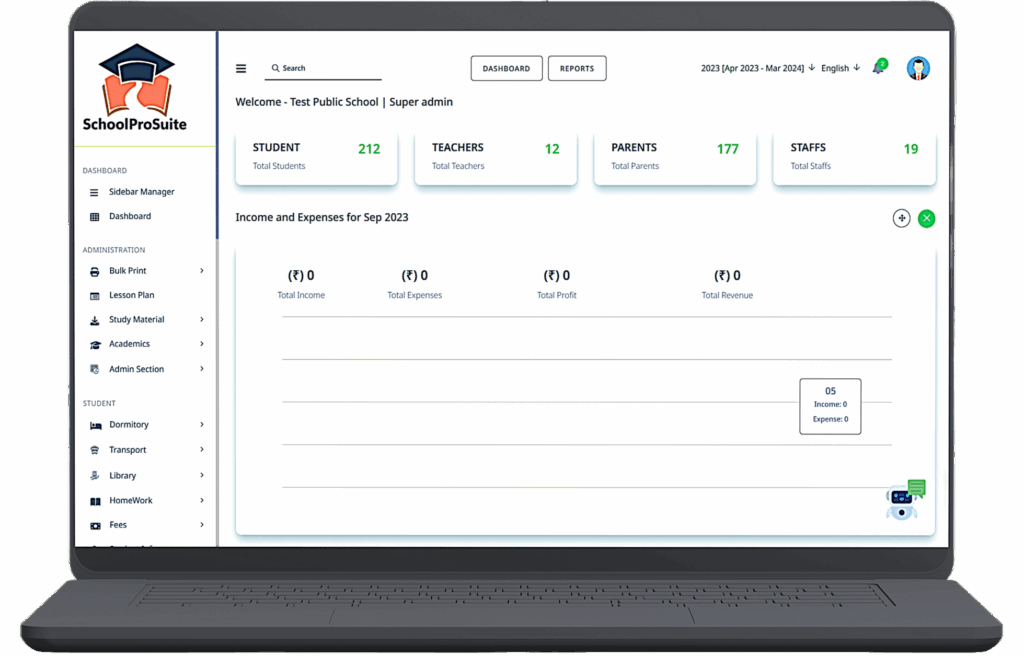This screenshot has height=656, width=1024.
Task: Click the move widget crosshair icon
Action: 901,218
